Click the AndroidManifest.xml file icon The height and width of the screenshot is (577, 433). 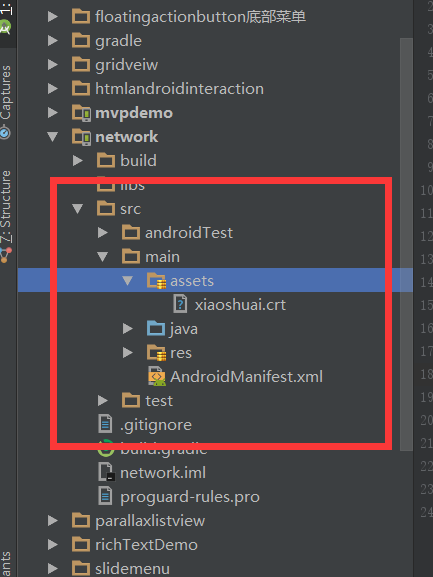[157, 376]
